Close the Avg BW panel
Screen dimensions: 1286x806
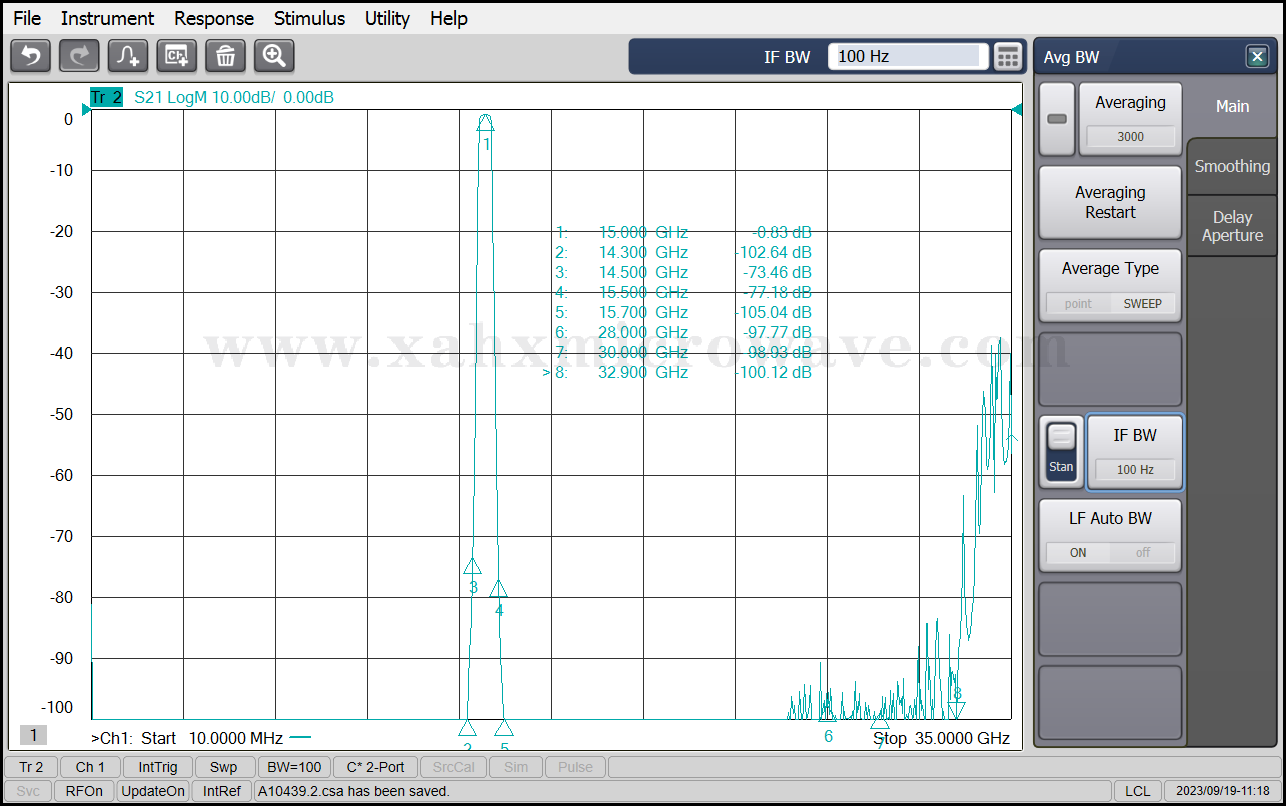click(1257, 57)
